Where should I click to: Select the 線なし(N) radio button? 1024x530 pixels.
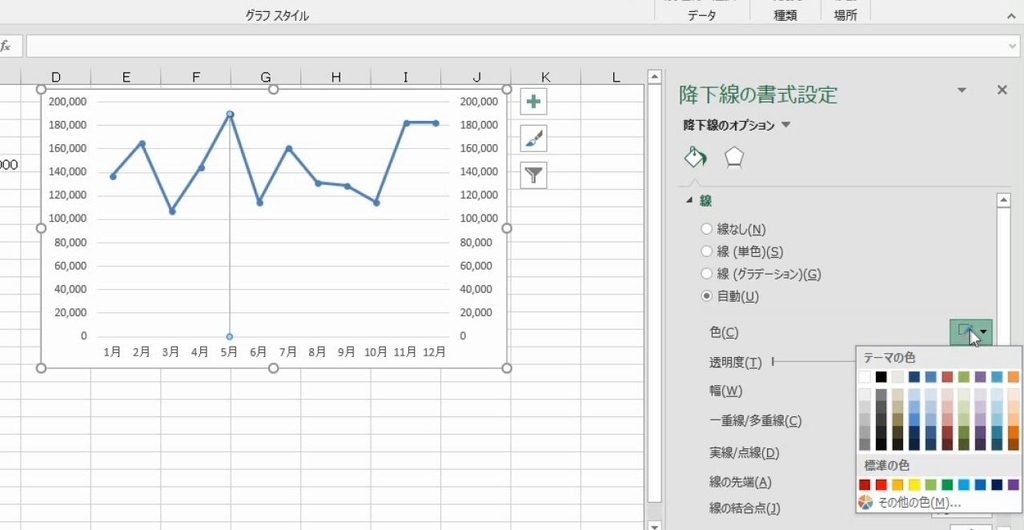[x=706, y=229]
